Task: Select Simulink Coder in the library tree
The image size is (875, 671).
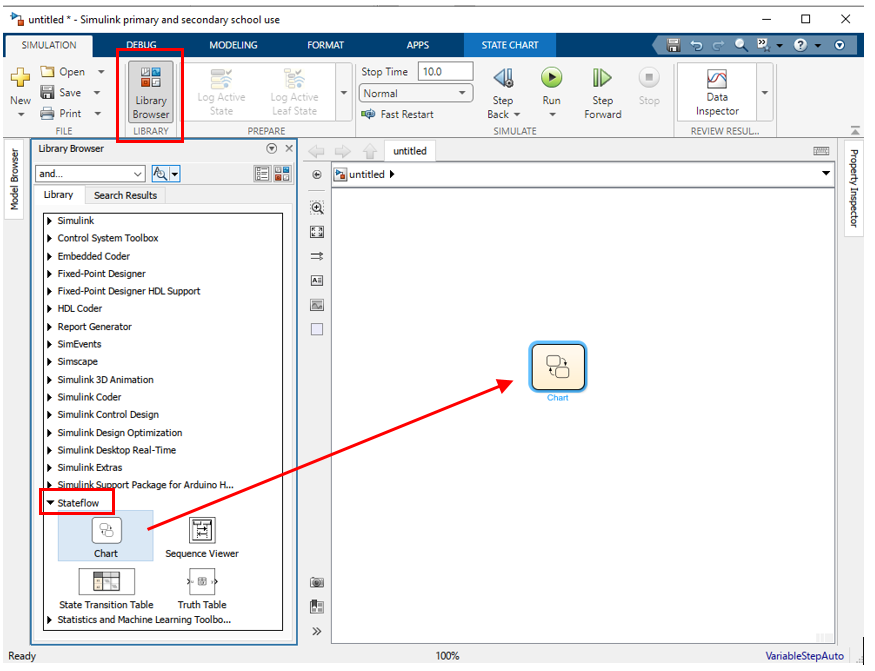Action: click(x=89, y=397)
